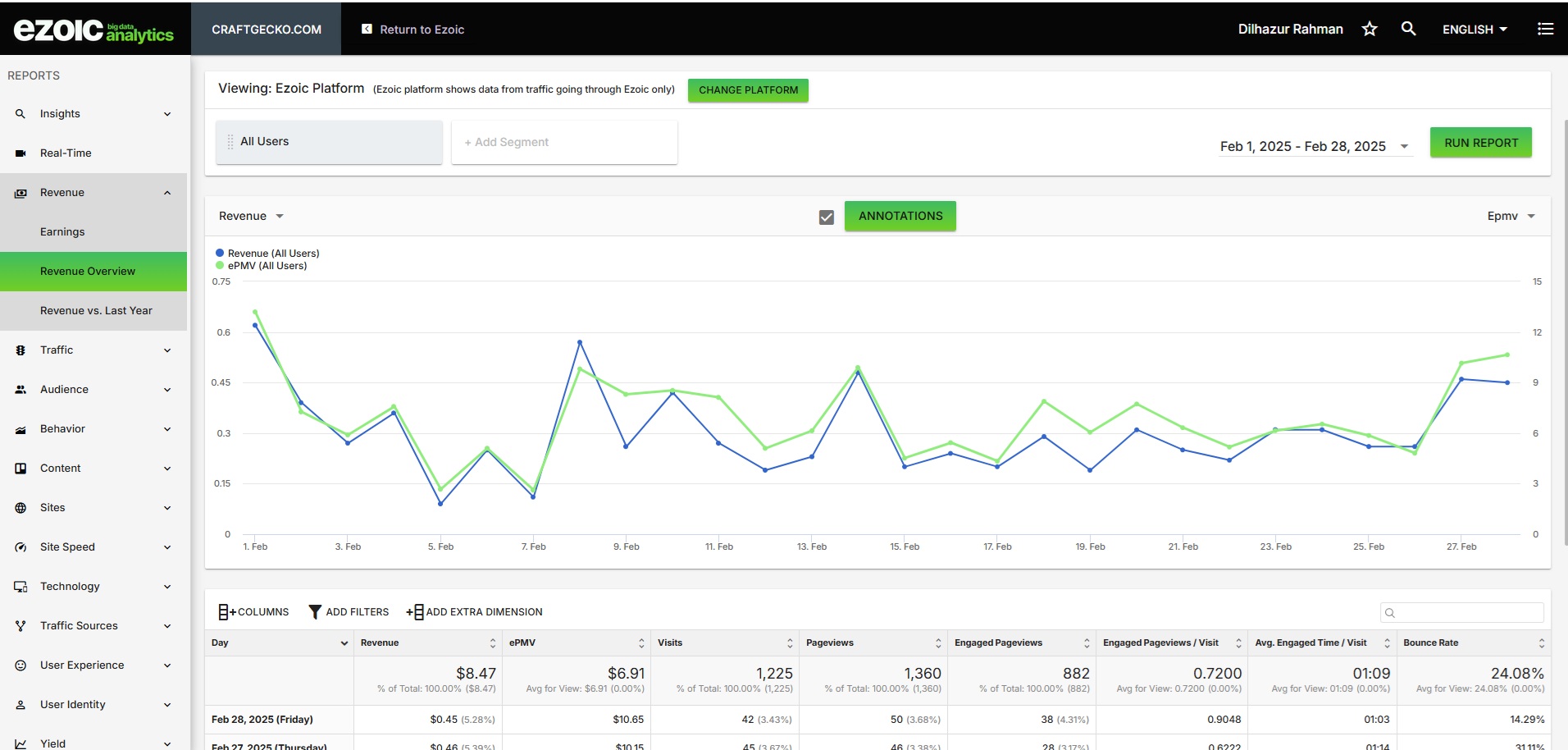Toggle the ePMV (All Users) legend series
Viewport: 1568px width, 750px height.
261,266
